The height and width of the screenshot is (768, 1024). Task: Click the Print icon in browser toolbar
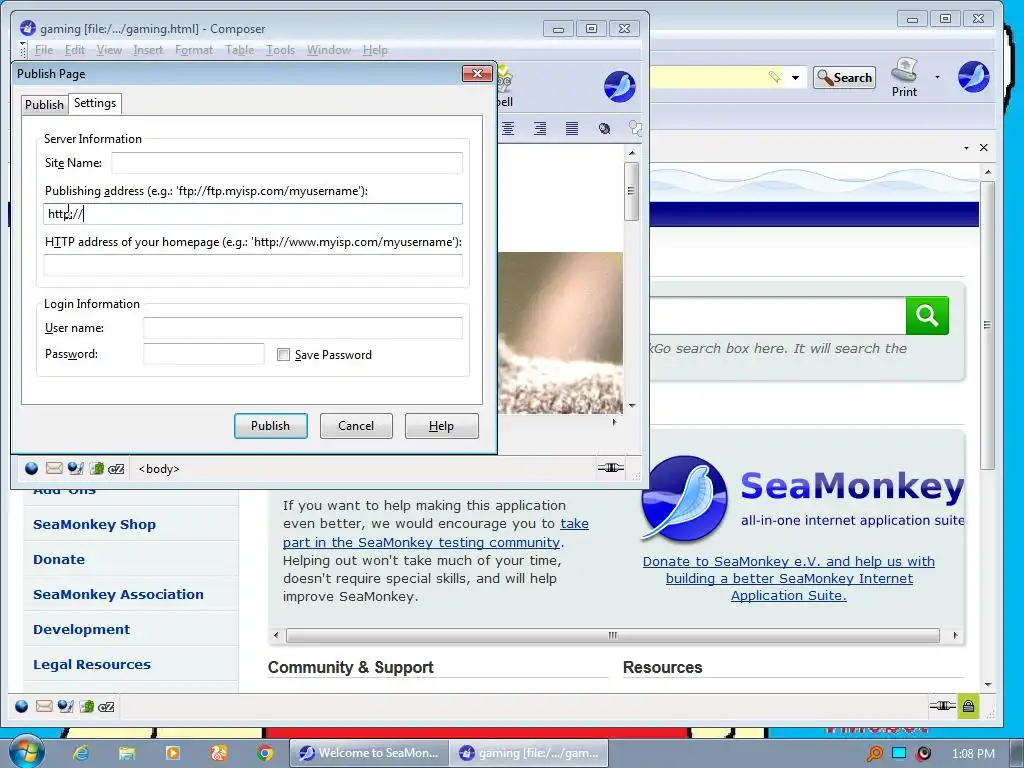(x=904, y=77)
